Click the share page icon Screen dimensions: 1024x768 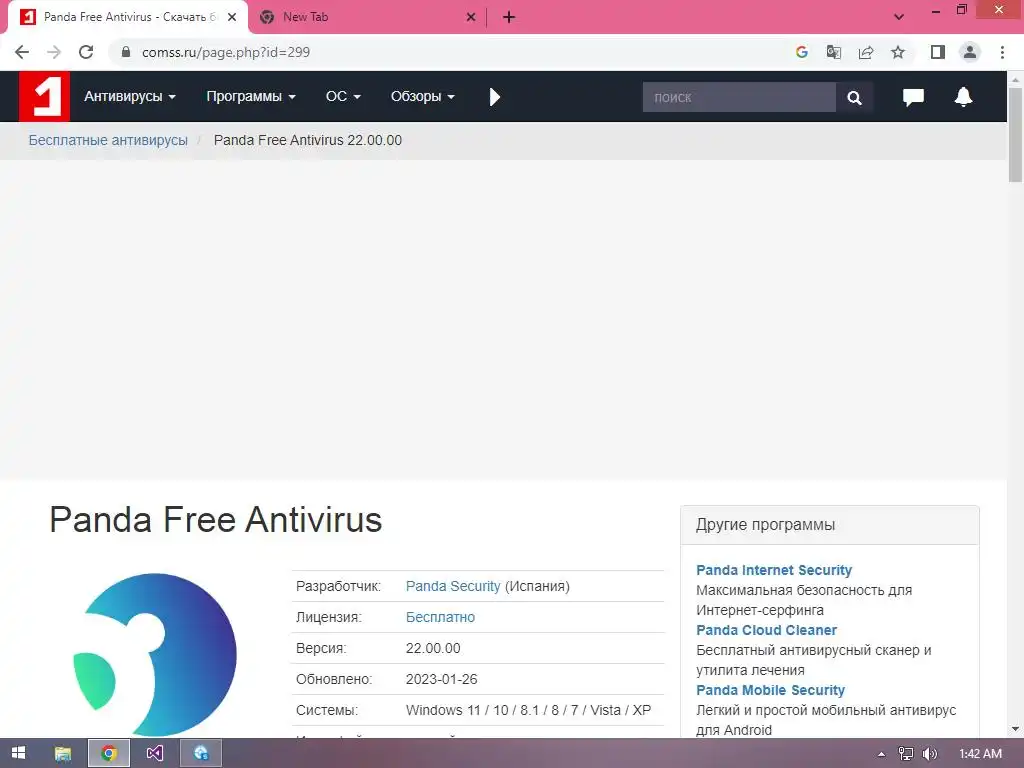pos(866,52)
